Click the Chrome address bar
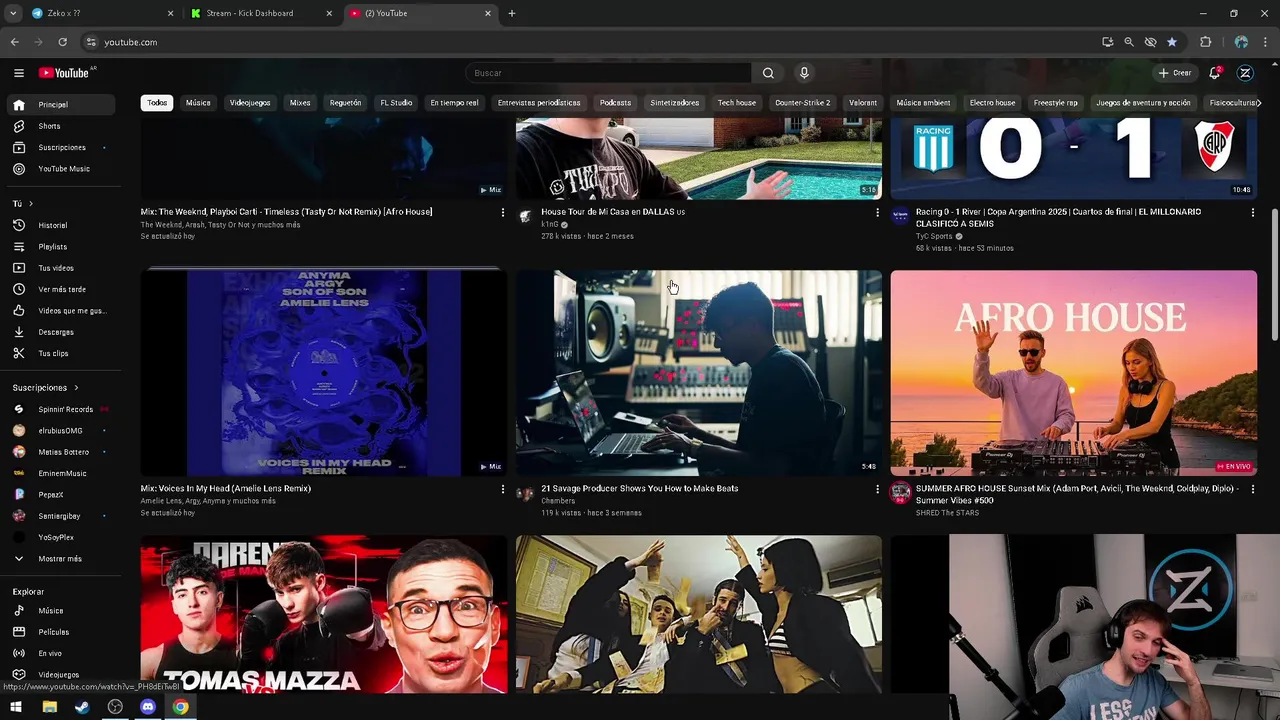Viewport: 1280px width, 720px height. click(x=590, y=42)
